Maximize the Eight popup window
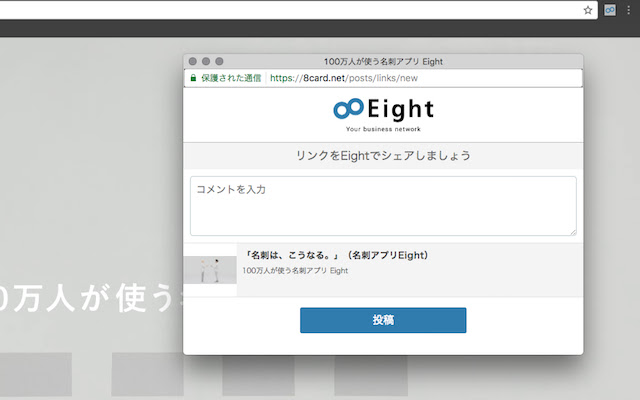 coord(219,61)
